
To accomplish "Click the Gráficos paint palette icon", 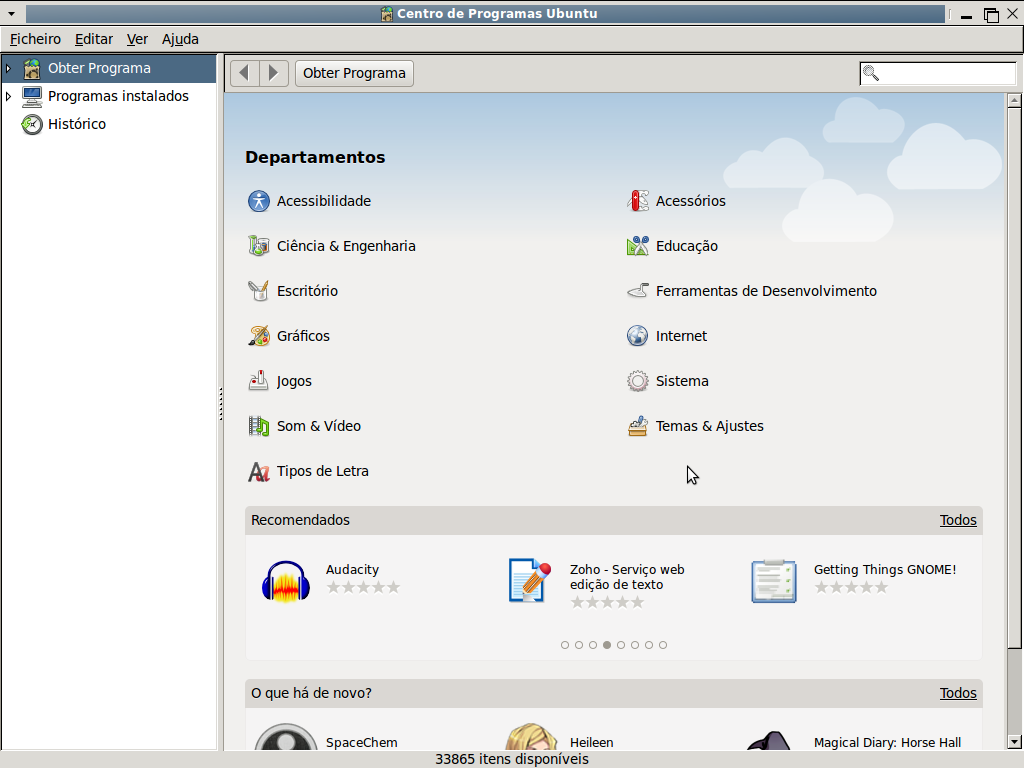I will tap(259, 336).
